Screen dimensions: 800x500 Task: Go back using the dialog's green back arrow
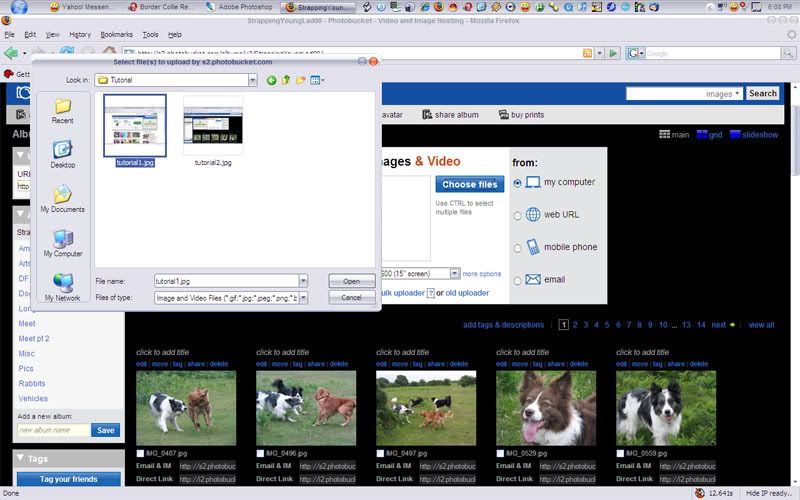[x=271, y=80]
